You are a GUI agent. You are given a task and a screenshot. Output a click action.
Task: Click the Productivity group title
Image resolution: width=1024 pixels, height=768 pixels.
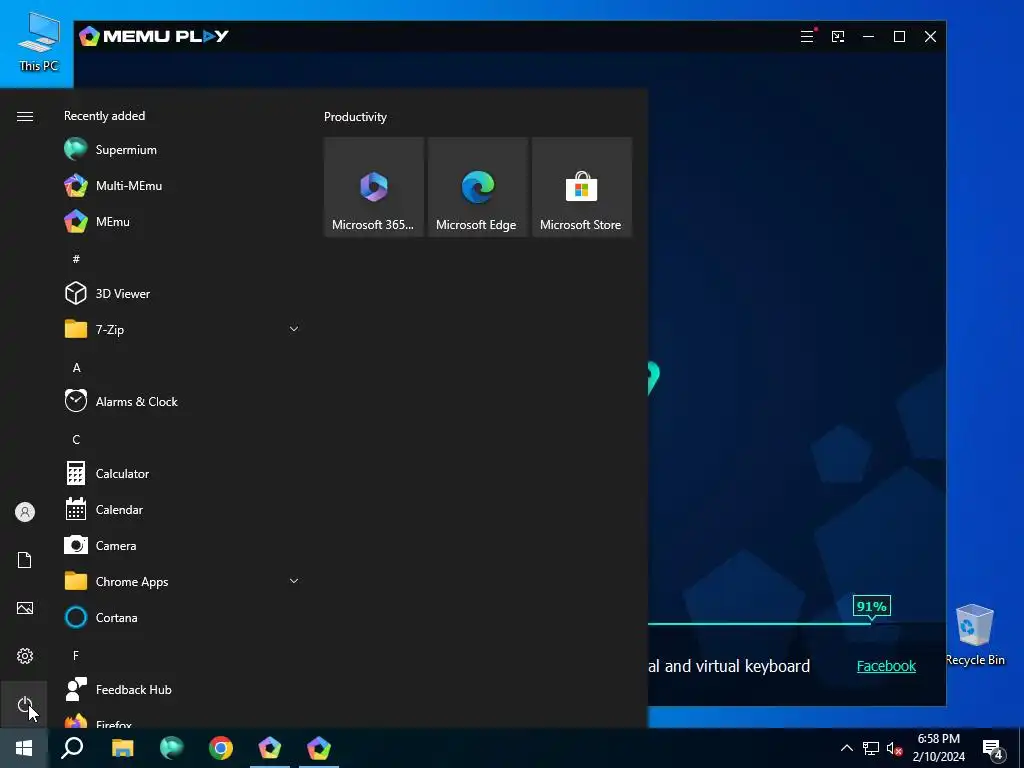pos(355,117)
